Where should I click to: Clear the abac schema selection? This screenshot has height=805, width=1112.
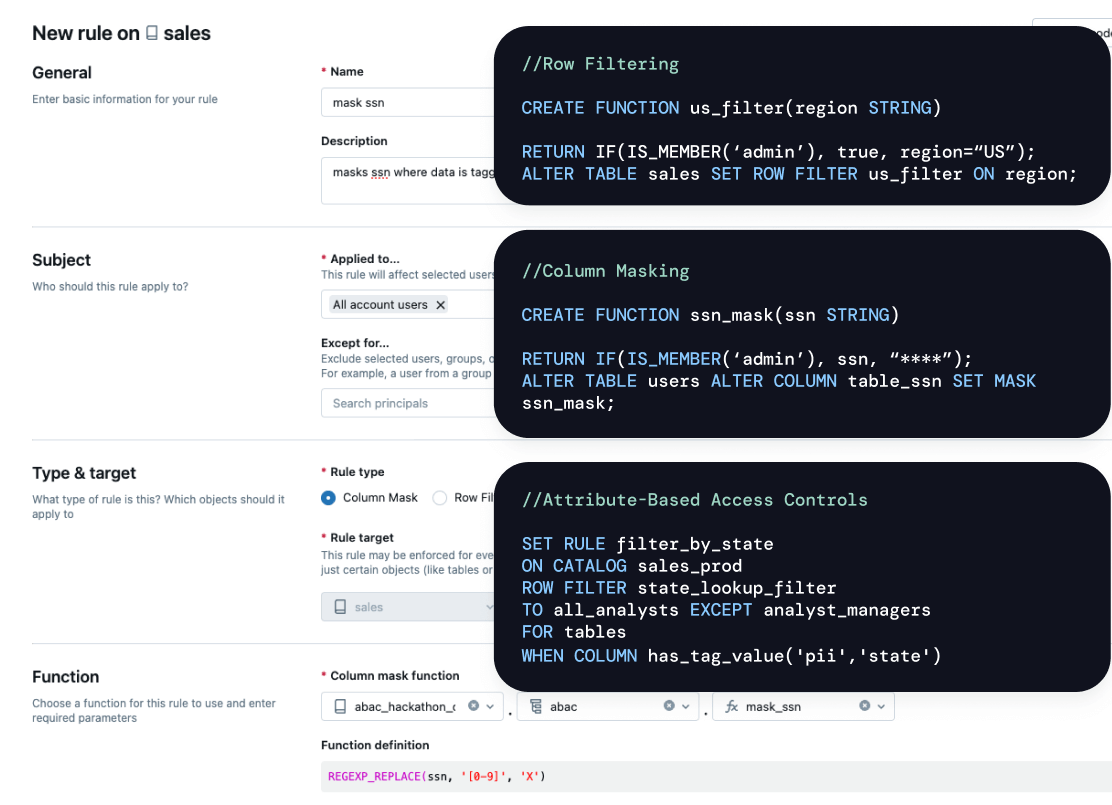click(x=669, y=706)
